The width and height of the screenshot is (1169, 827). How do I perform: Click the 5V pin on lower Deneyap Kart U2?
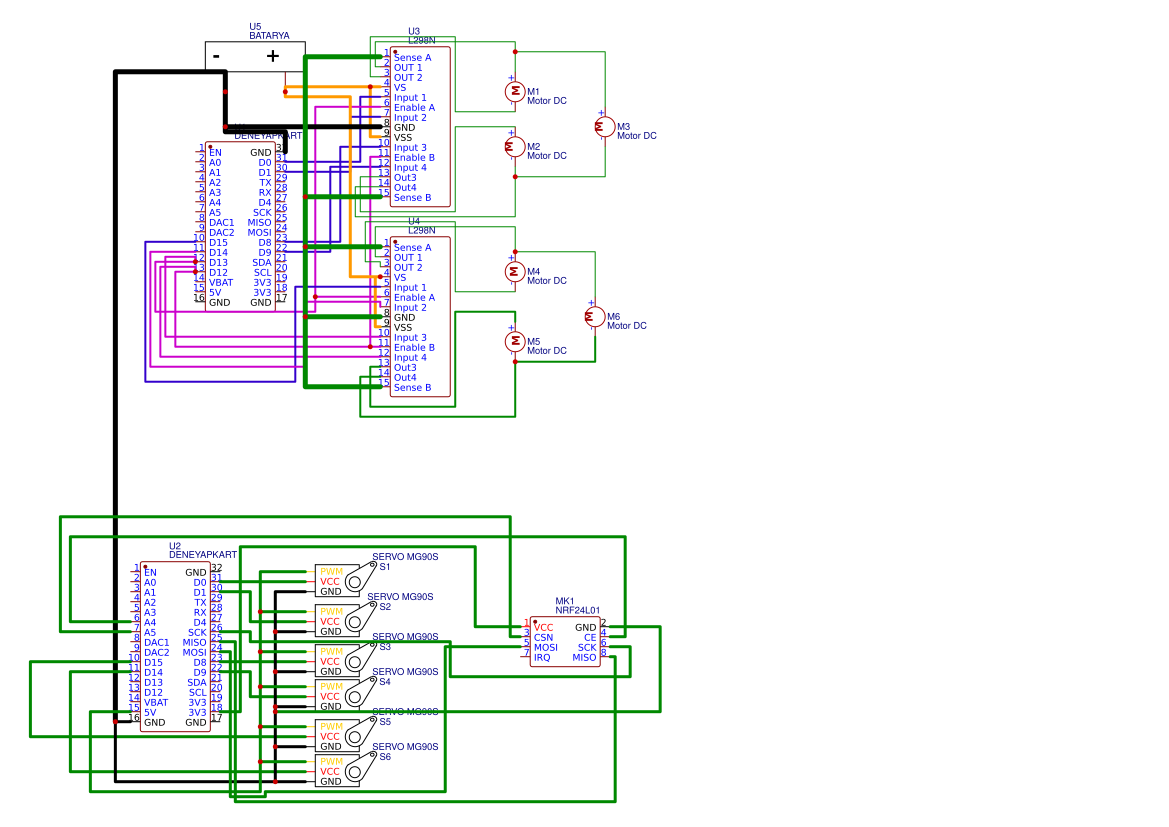pyautogui.click(x=150, y=713)
